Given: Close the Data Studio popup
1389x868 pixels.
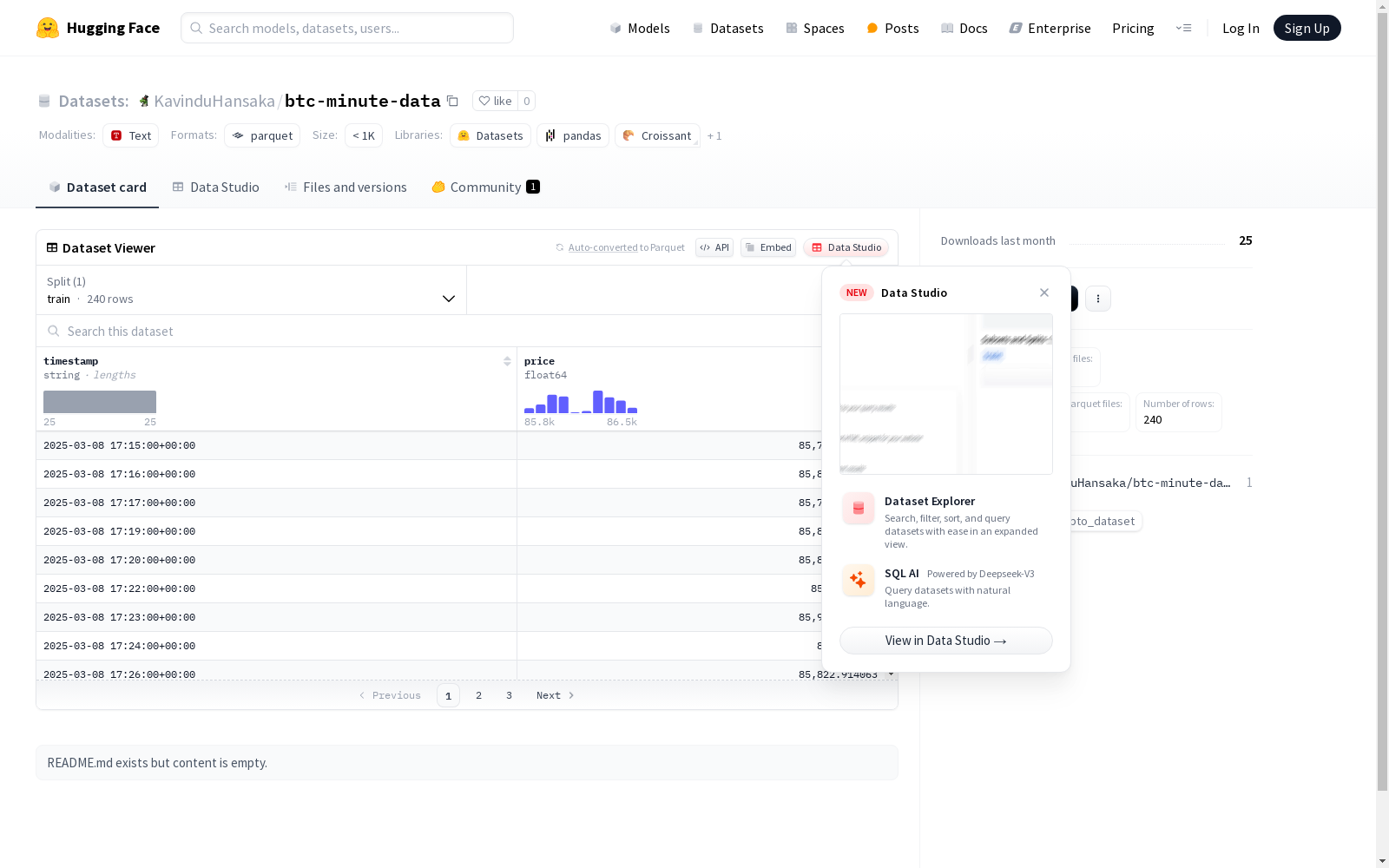Looking at the screenshot, I should coord(1044,293).
